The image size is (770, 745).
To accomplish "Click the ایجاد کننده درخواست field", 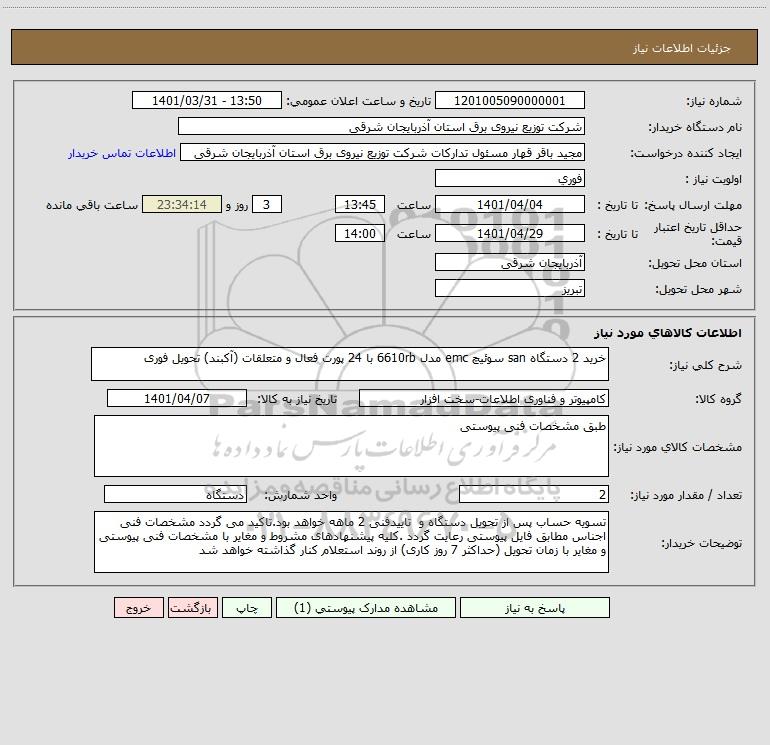I will tap(383, 152).
